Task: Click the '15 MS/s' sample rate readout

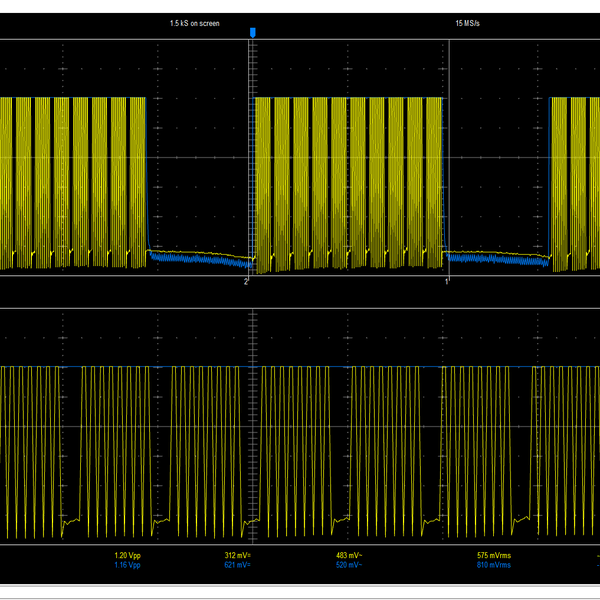Action: [x=467, y=23]
